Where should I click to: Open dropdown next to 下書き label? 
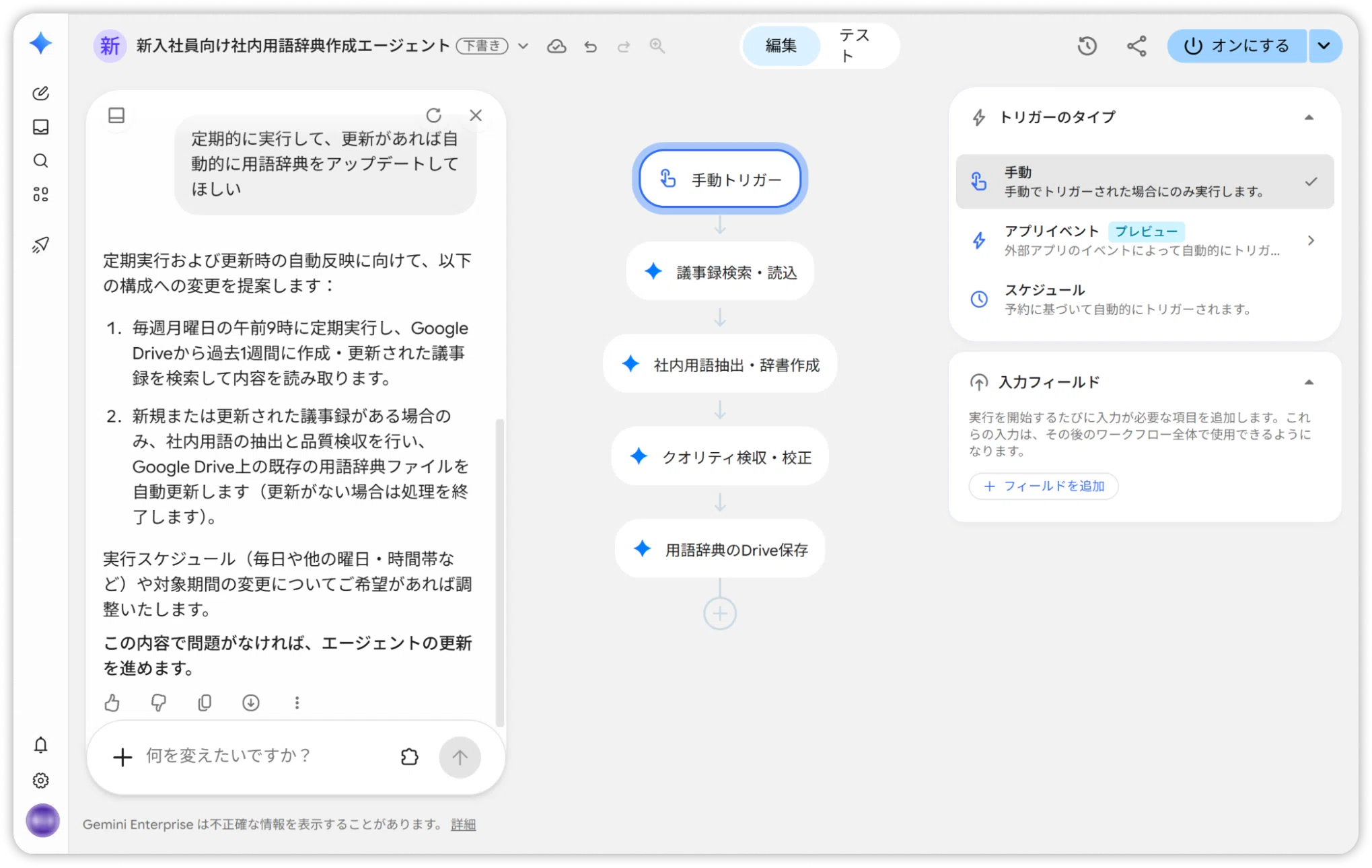523,46
